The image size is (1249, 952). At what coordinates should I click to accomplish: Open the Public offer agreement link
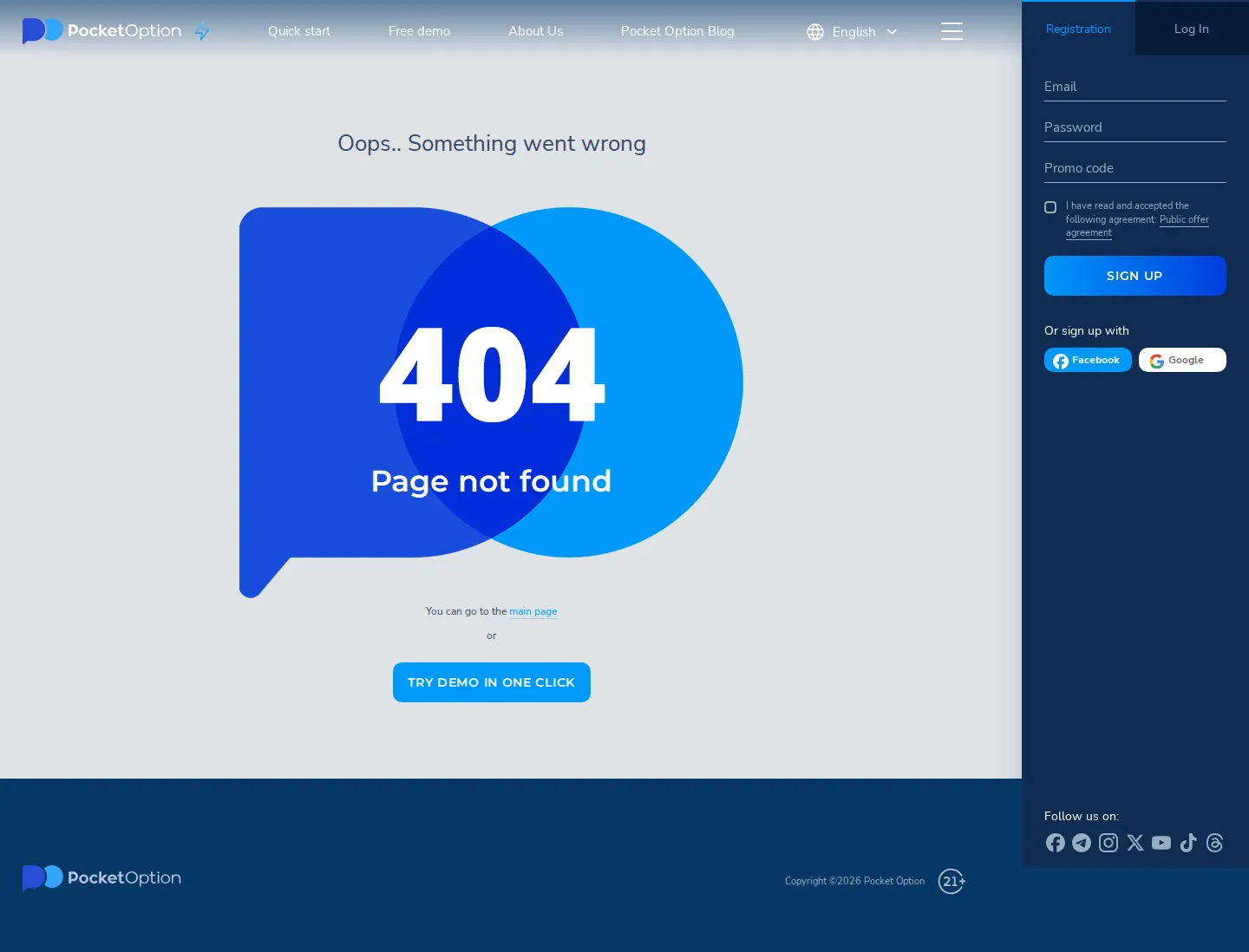[x=1184, y=219]
